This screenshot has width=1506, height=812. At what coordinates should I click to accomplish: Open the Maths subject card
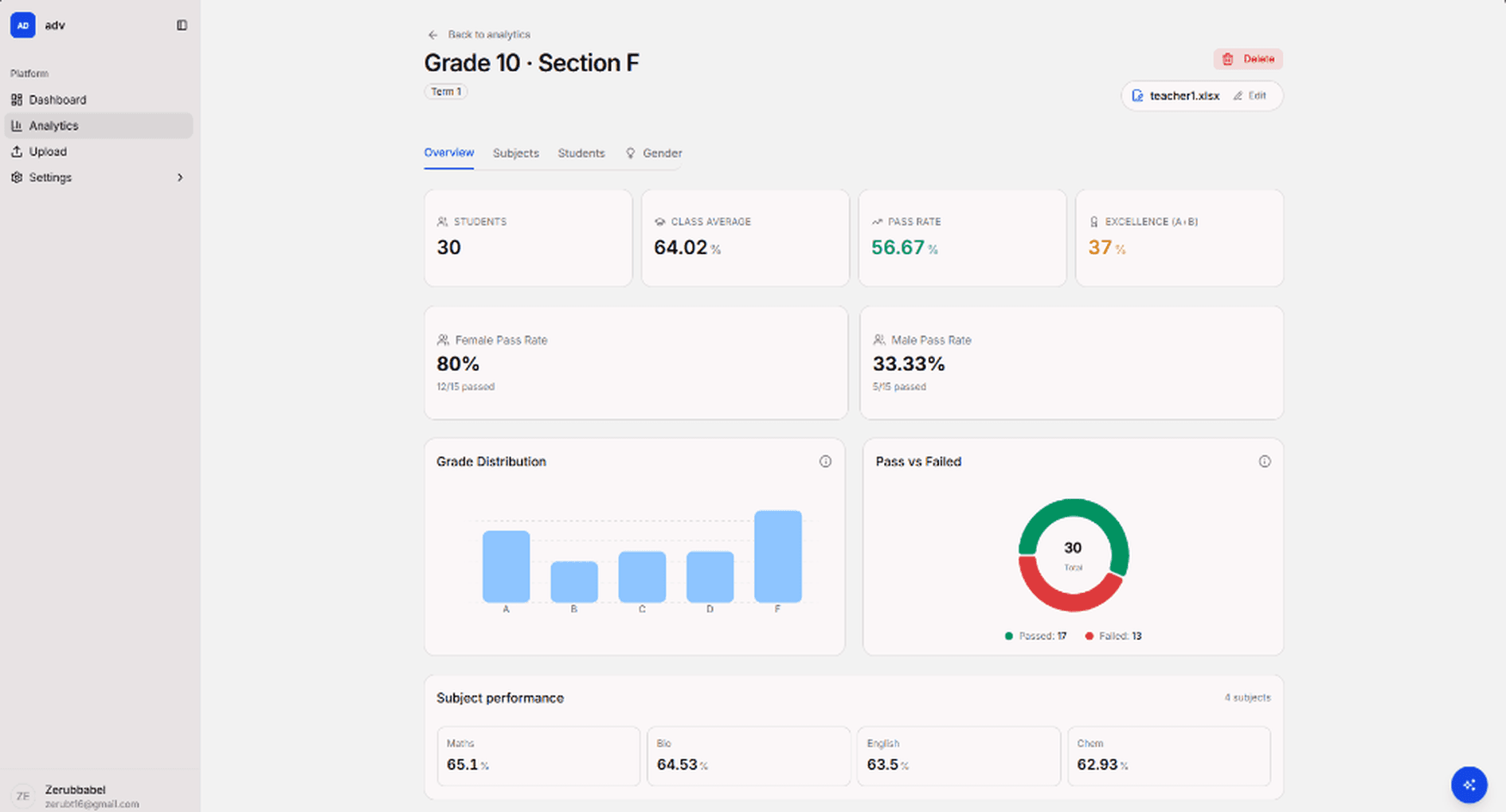pos(538,756)
